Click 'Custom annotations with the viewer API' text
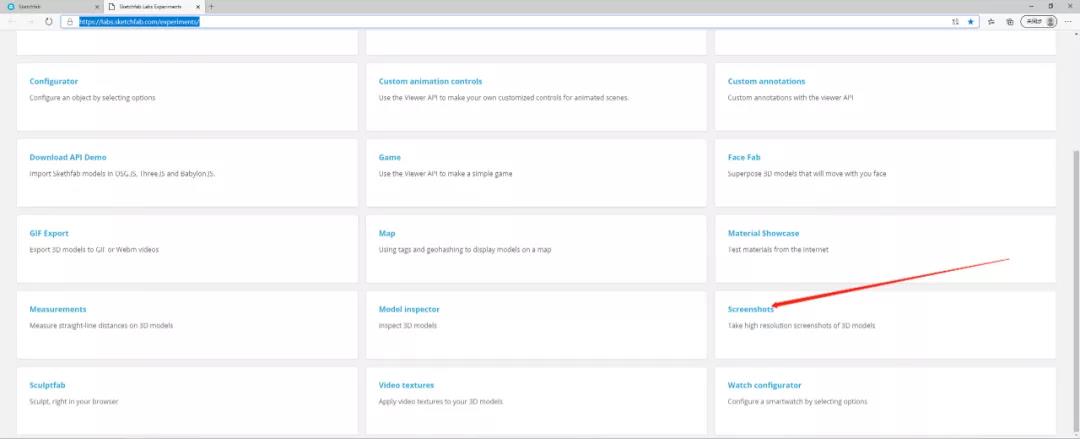The width and height of the screenshot is (1080, 439). [x=791, y=98]
